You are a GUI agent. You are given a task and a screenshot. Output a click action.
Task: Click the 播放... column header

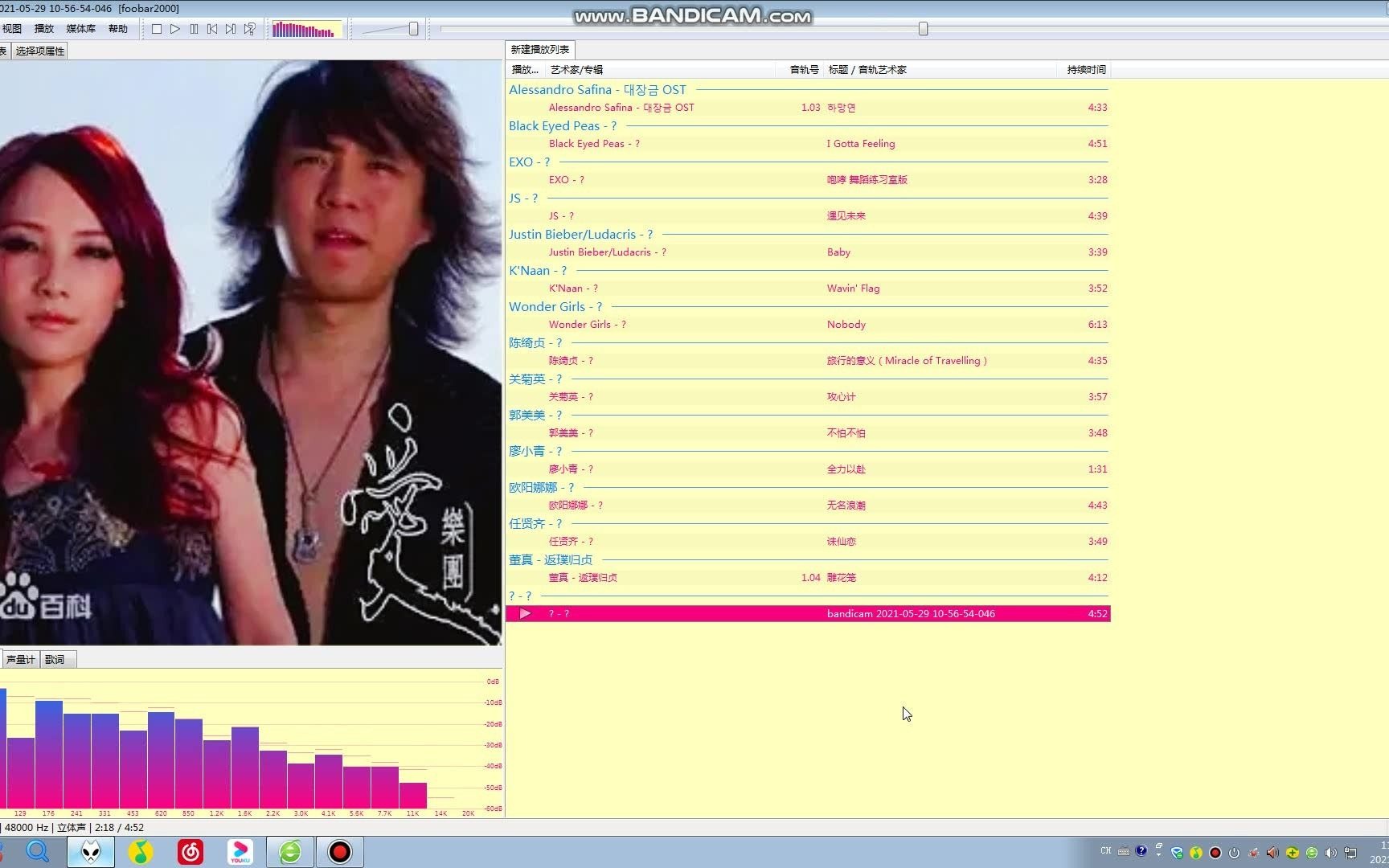click(525, 70)
